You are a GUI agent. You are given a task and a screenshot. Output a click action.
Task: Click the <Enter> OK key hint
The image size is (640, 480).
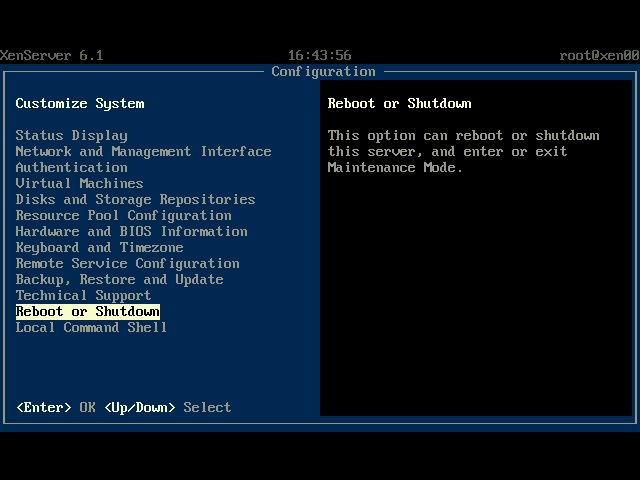(56, 407)
